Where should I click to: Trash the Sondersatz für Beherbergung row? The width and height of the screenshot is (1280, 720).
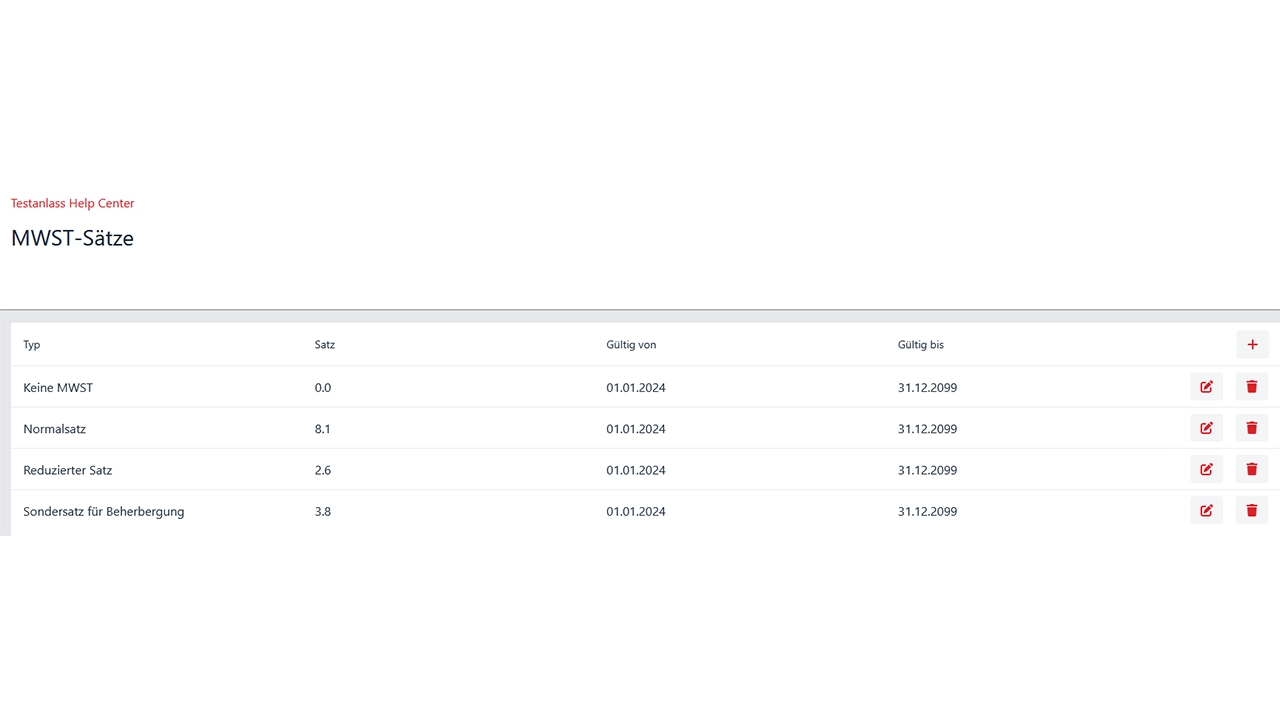coord(1252,511)
